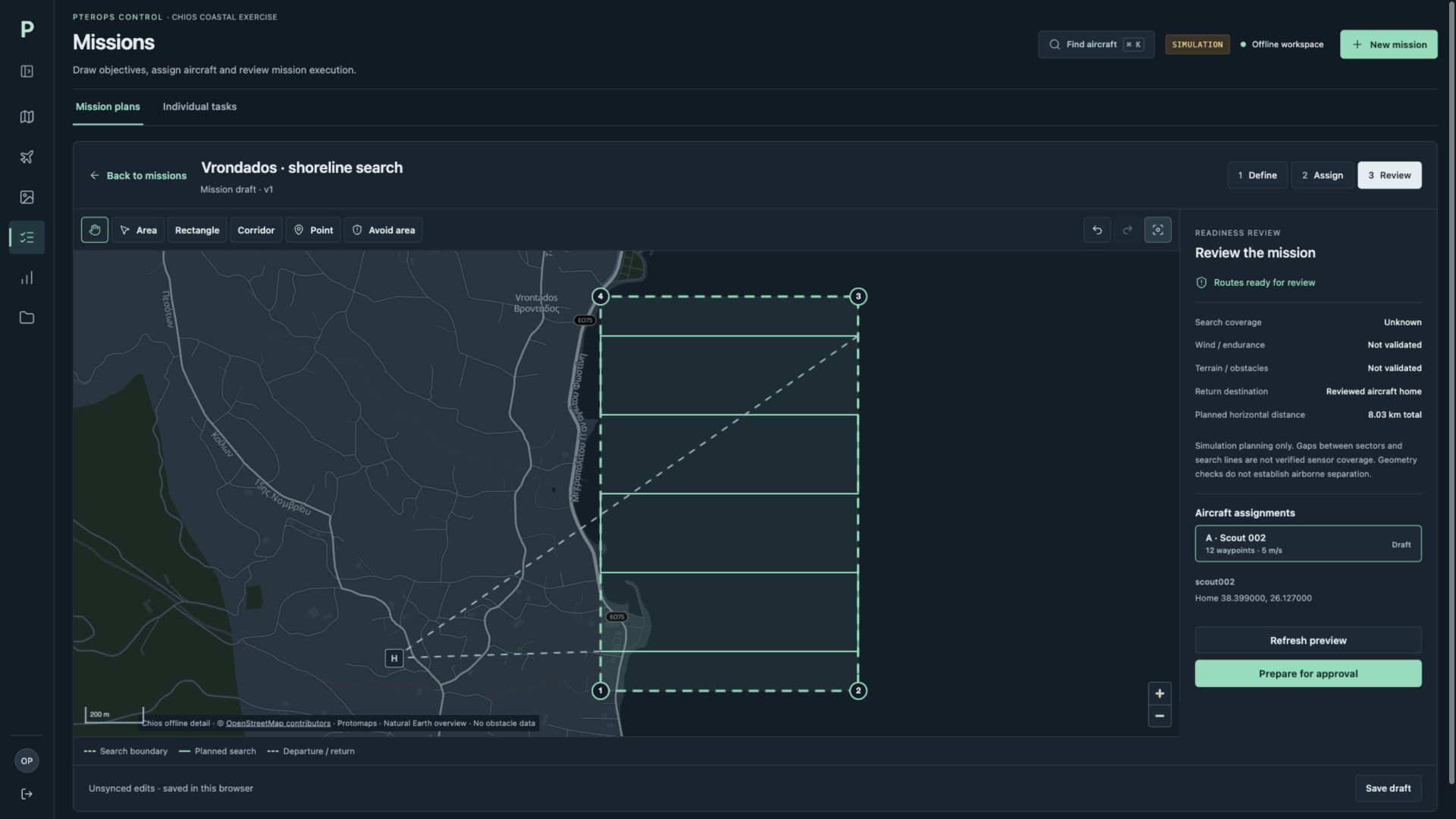Open the imagery sidebar icon
Screen dimensions: 1456x819
27,197
